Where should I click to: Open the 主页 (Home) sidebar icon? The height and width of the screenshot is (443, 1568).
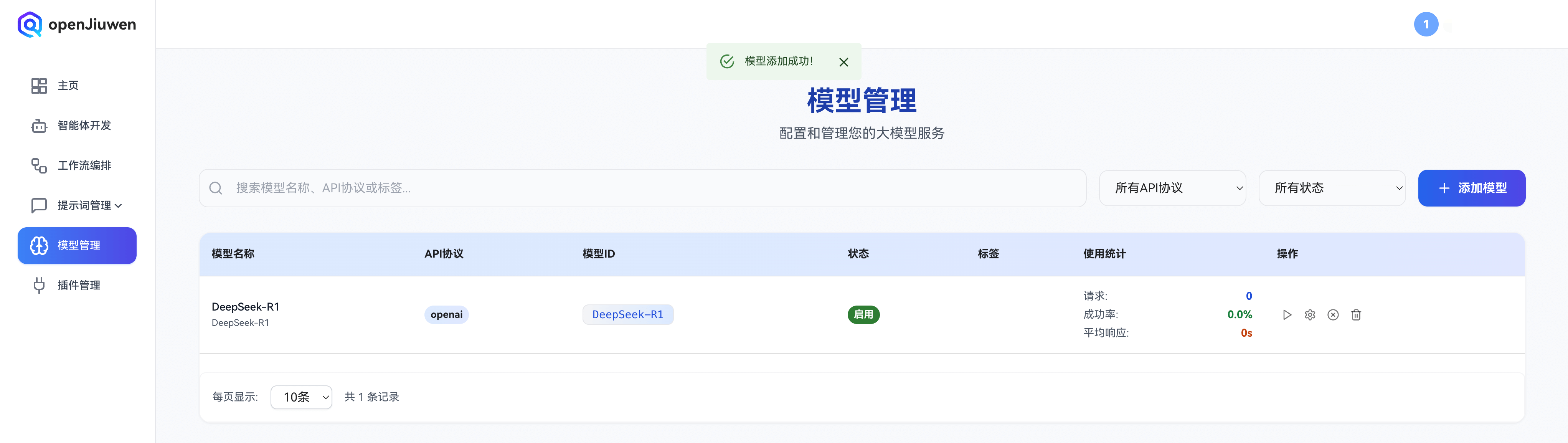pyautogui.click(x=67, y=85)
